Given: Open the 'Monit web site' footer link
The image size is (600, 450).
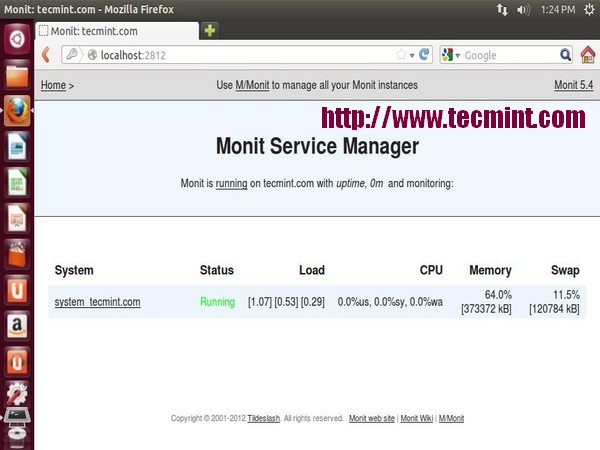Looking at the screenshot, I should pos(372,418).
